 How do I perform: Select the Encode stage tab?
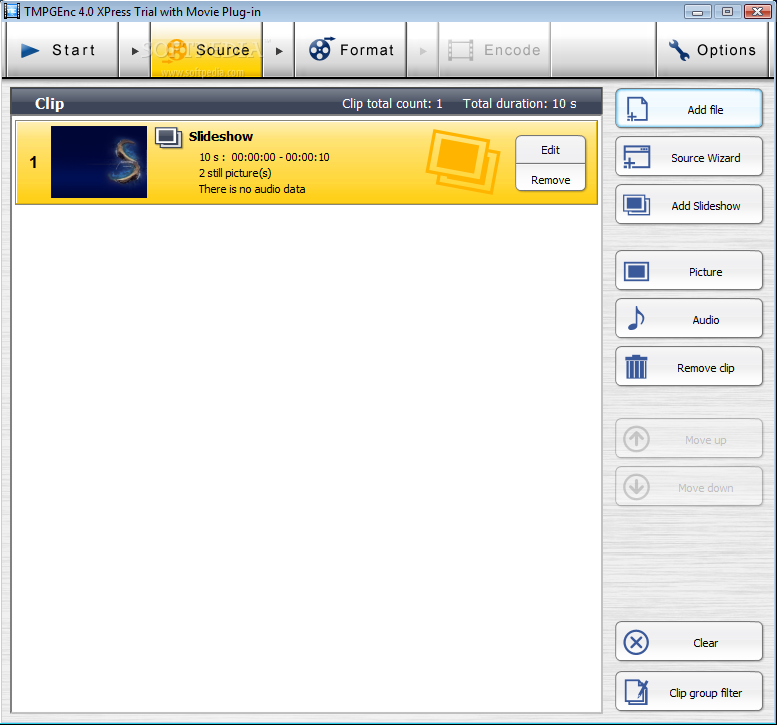495,50
